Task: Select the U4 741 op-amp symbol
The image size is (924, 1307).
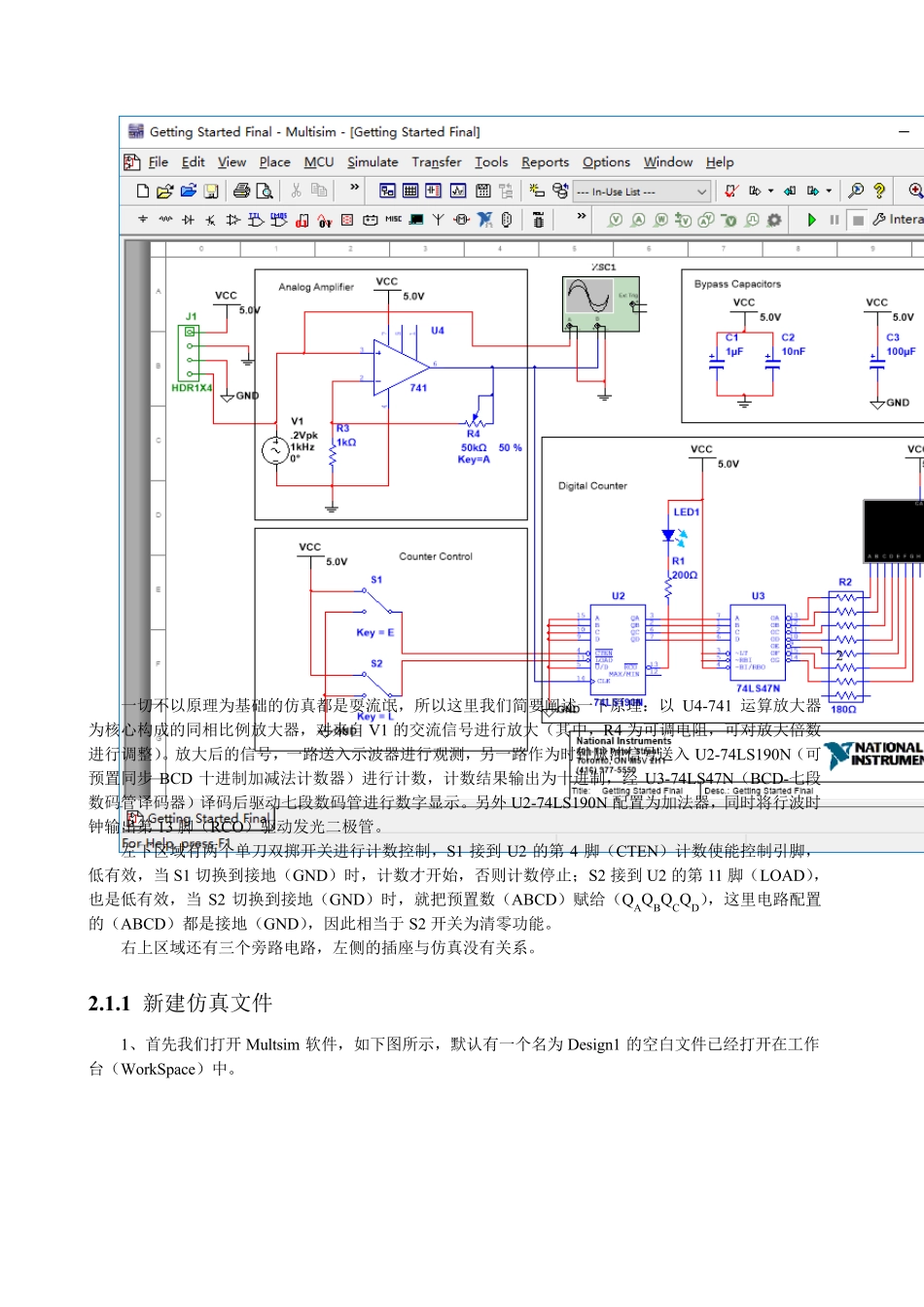Action: coord(401,367)
